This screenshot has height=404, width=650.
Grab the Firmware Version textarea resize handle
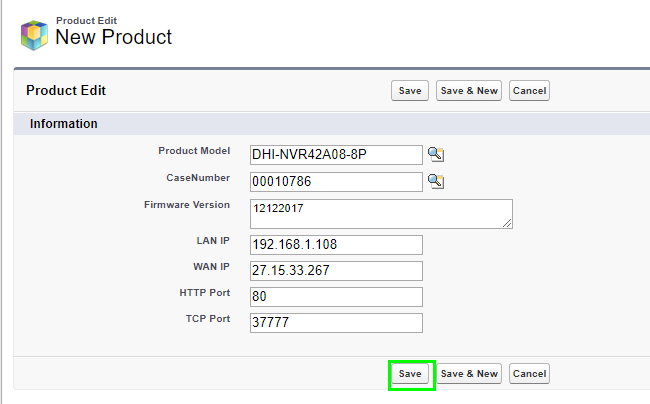pyautogui.click(x=508, y=224)
